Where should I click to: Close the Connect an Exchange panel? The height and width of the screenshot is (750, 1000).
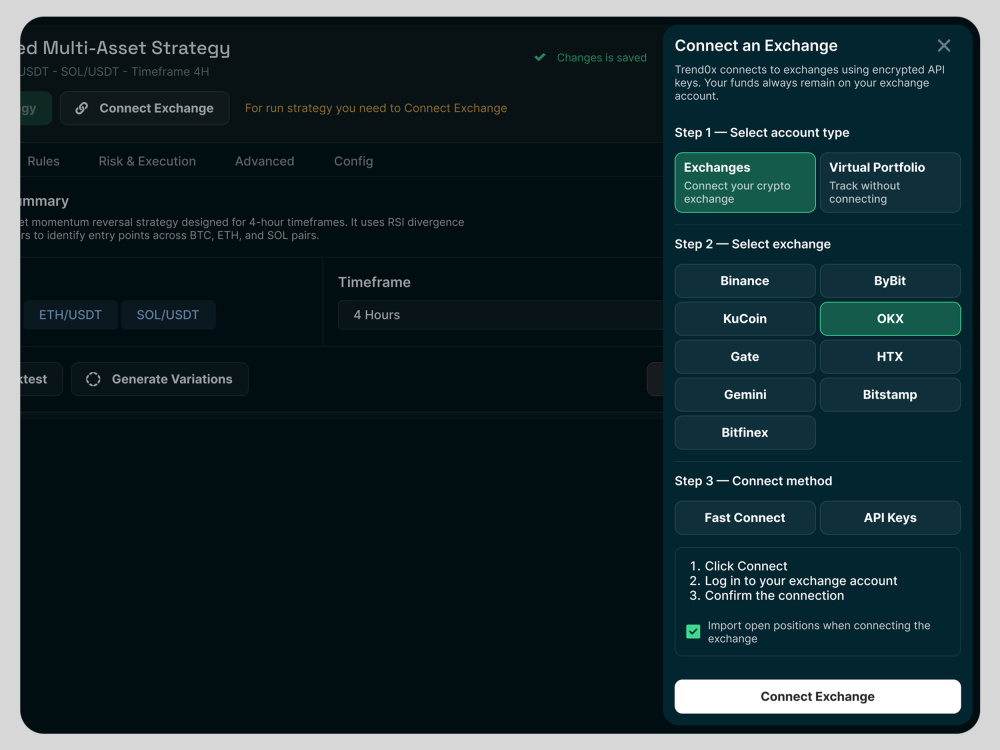(x=944, y=45)
